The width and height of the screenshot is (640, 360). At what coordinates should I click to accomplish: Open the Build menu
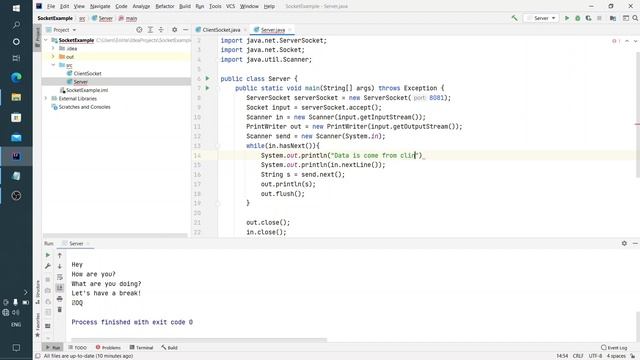click(x=185, y=6)
